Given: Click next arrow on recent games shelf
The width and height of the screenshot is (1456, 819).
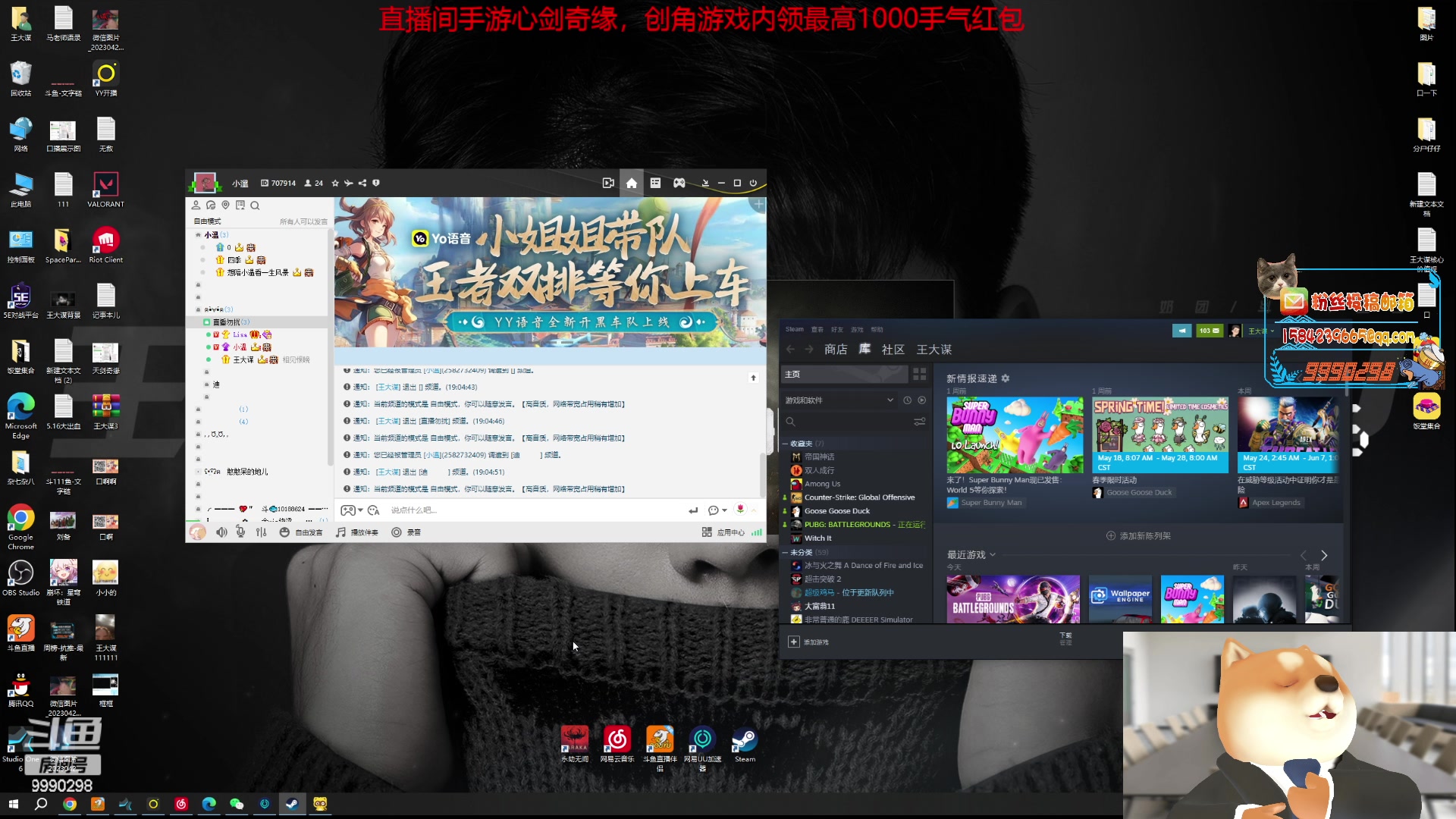Looking at the screenshot, I should [1324, 556].
